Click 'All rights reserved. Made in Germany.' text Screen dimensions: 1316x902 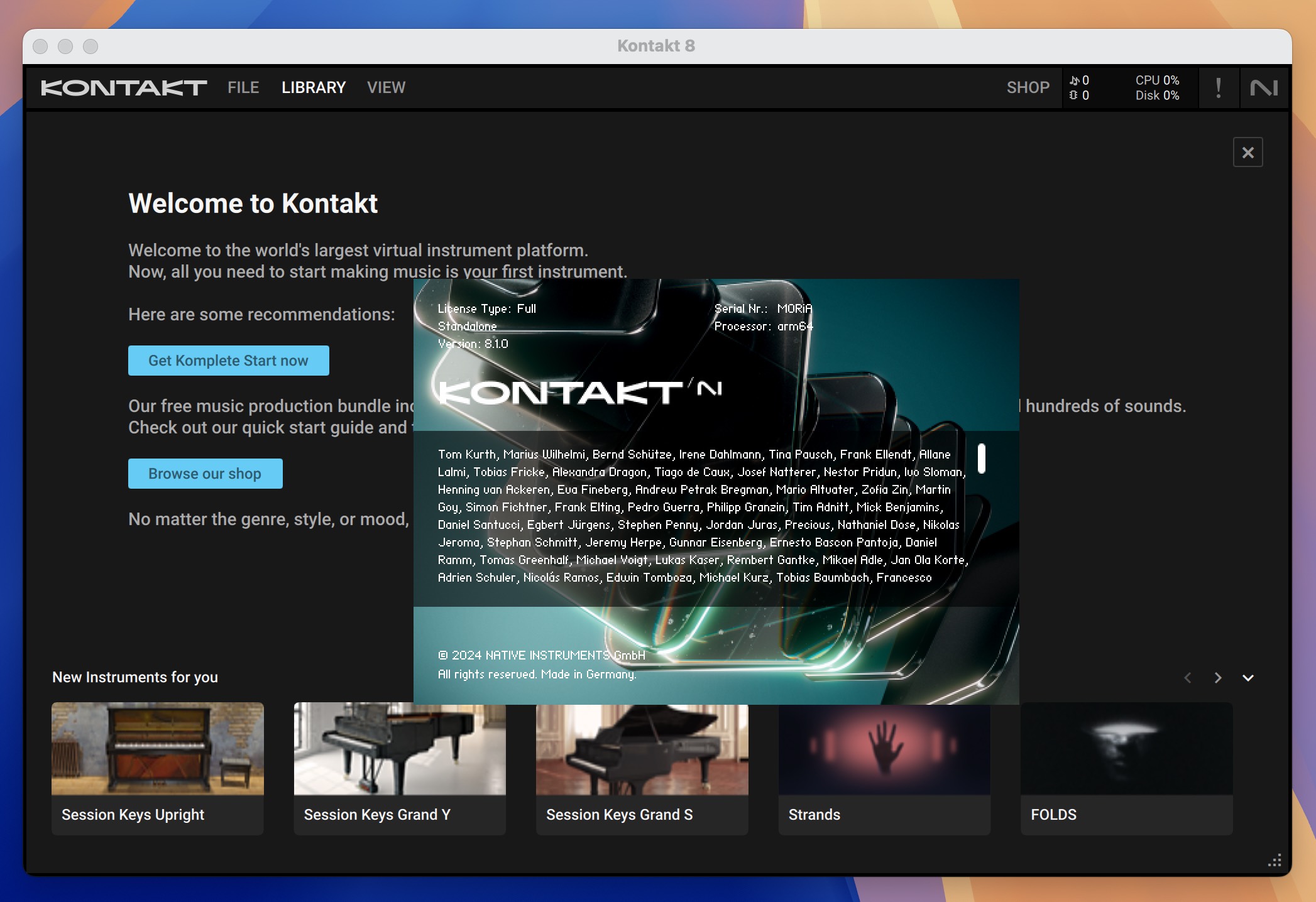coord(537,674)
